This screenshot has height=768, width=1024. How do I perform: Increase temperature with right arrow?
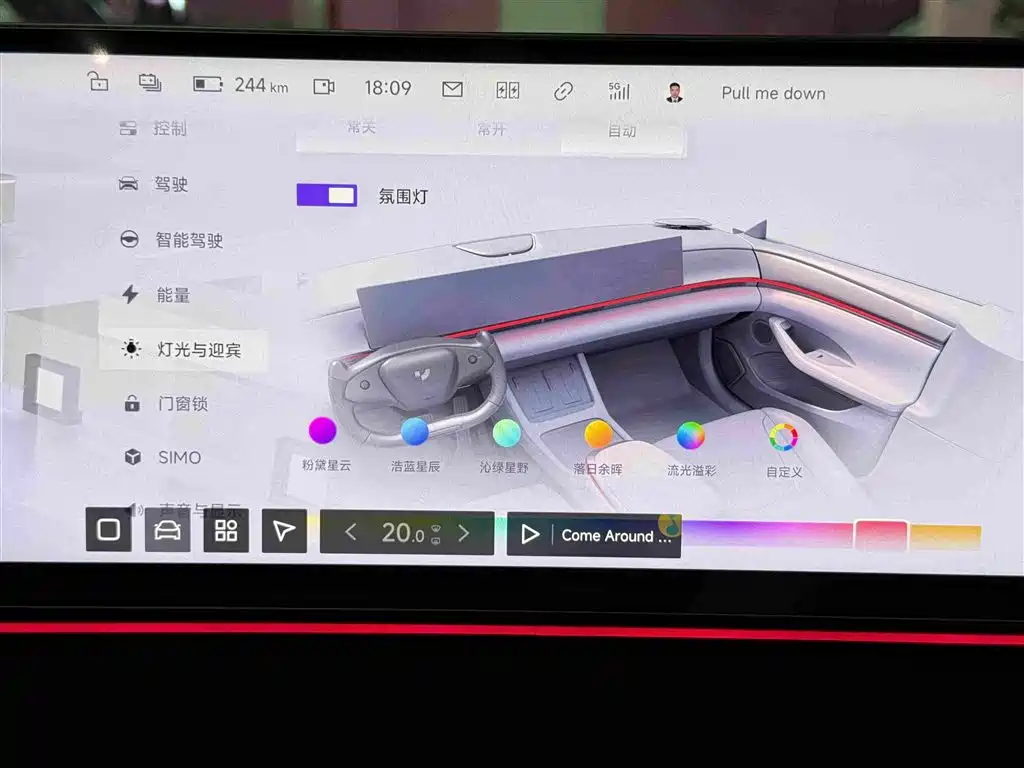point(464,534)
